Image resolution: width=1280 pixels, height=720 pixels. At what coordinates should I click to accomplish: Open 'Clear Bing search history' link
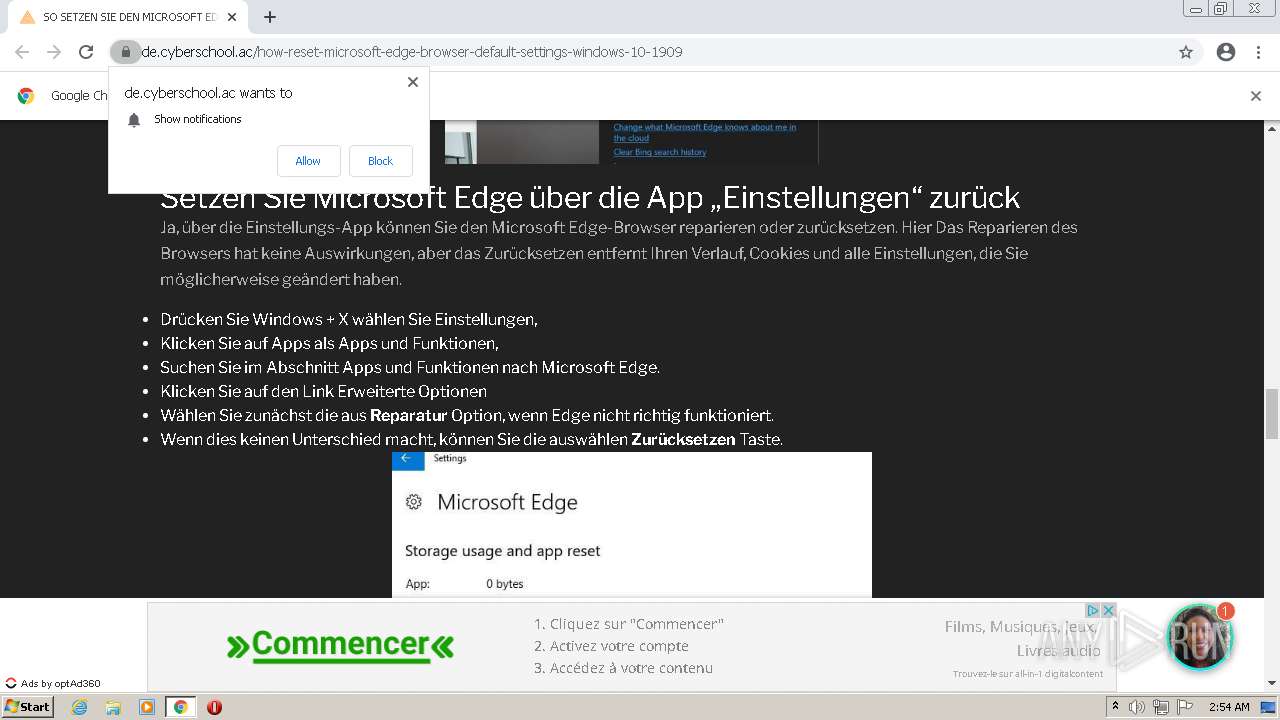coord(660,152)
